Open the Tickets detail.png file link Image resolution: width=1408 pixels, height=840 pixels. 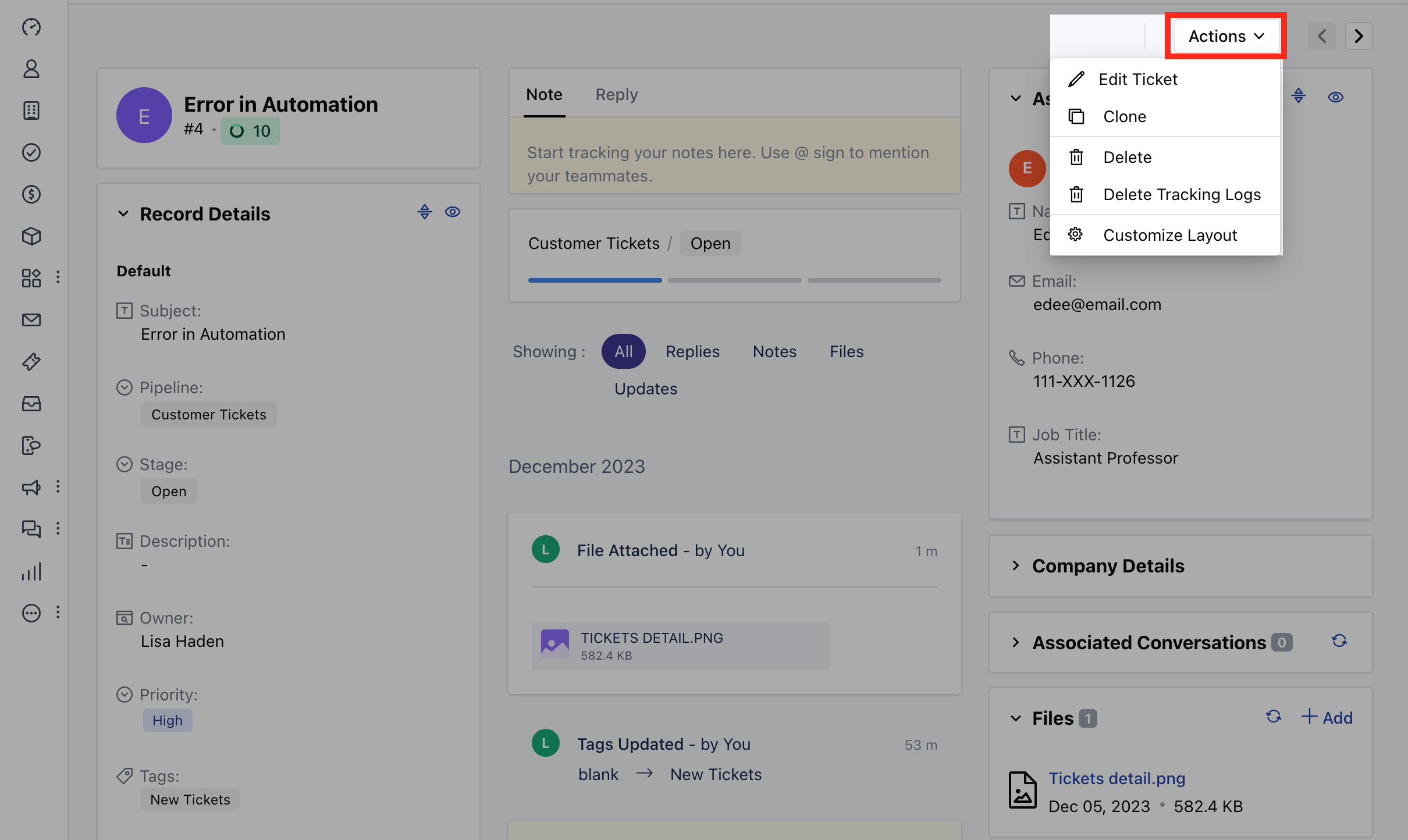click(x=1117, y=778)
